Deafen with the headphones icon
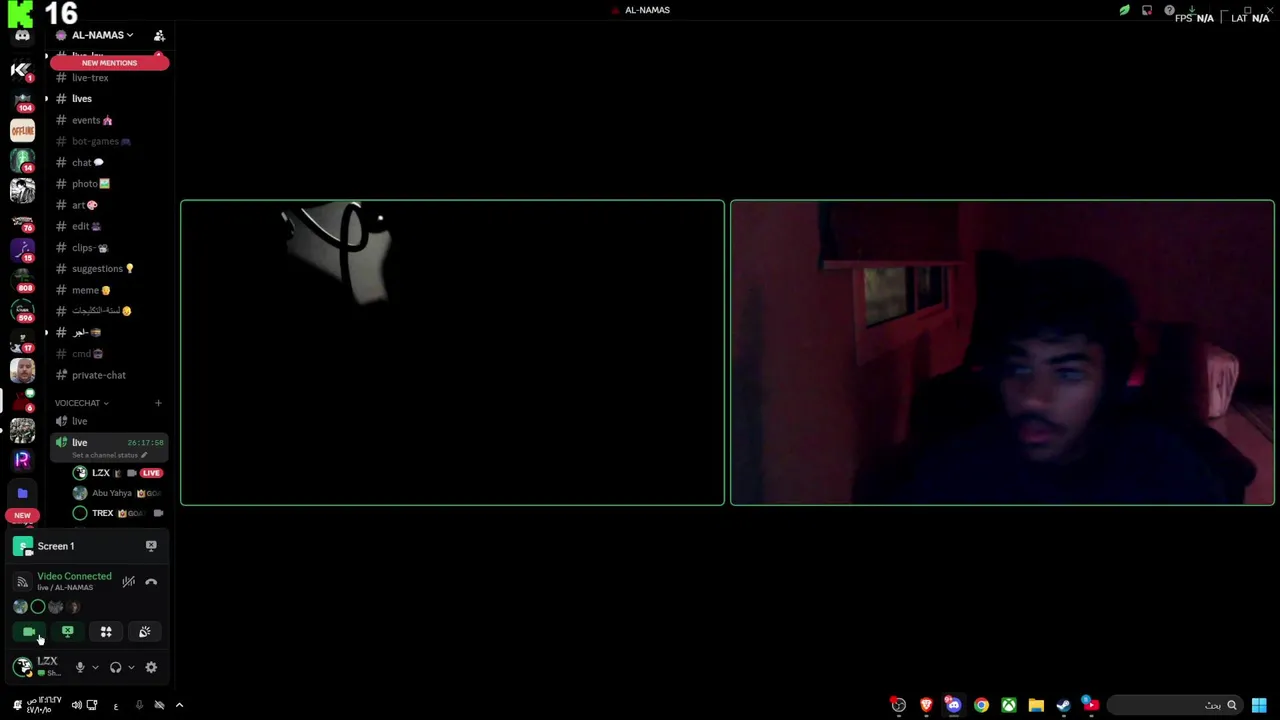 tap(116, 667)
